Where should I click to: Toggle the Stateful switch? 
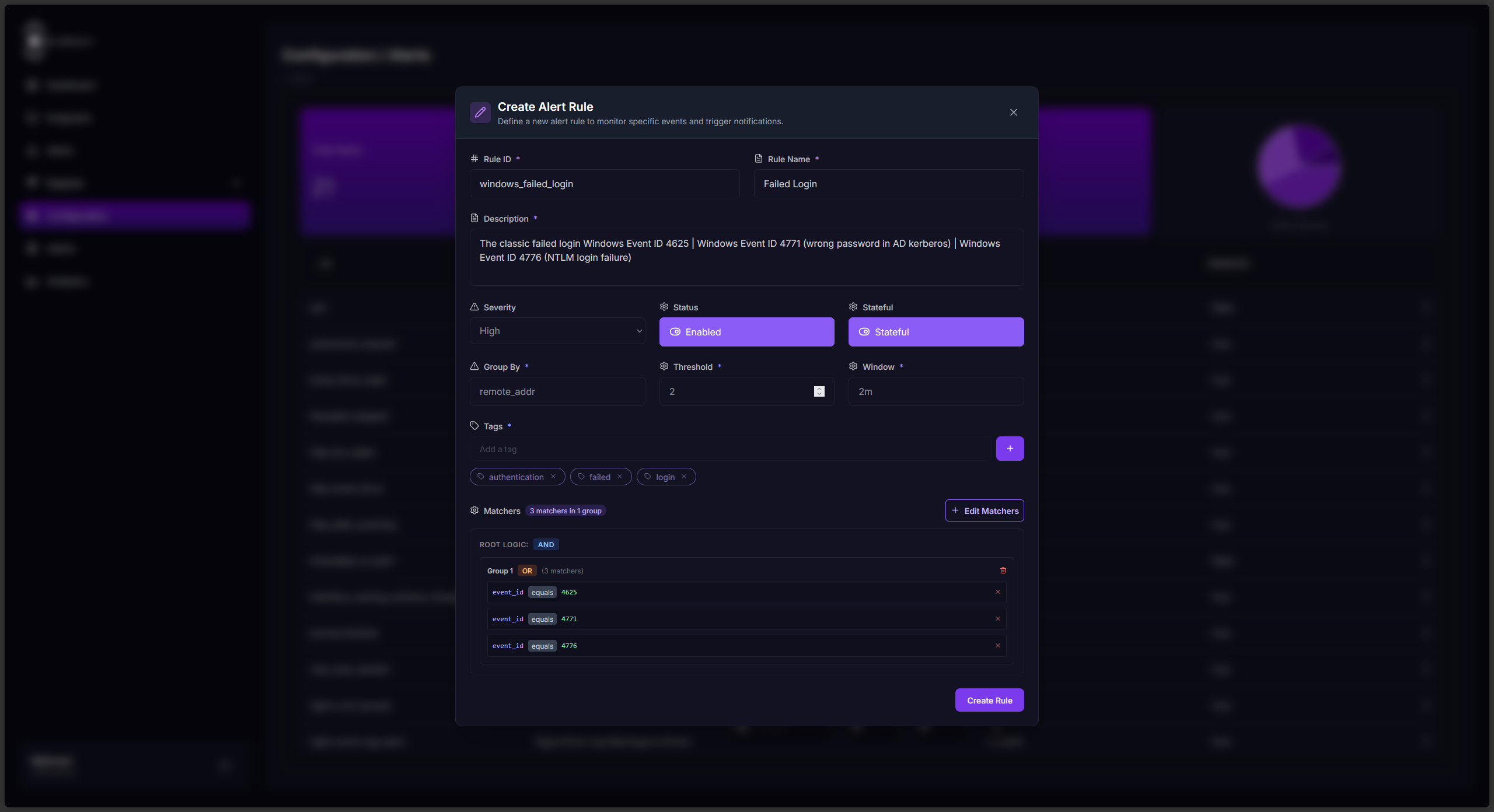click(936, 332)
